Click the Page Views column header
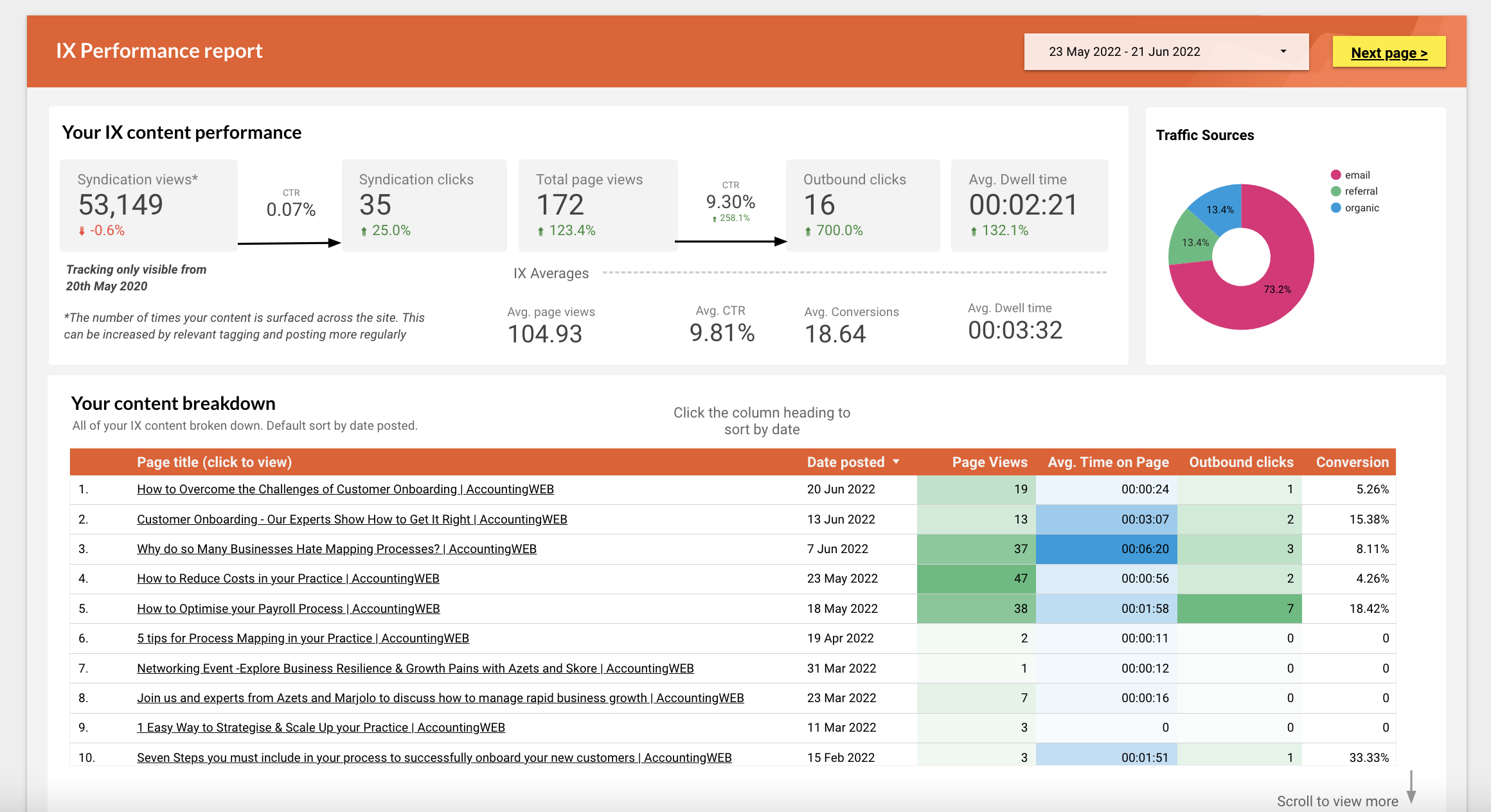The height and width of the screenshot is (812, 1491). pyautogui.click(x=989, y=462)
